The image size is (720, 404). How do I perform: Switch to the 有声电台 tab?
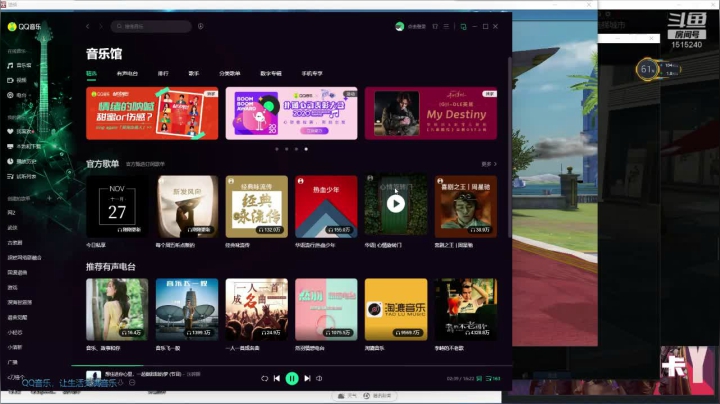click(x=127, y=73)
